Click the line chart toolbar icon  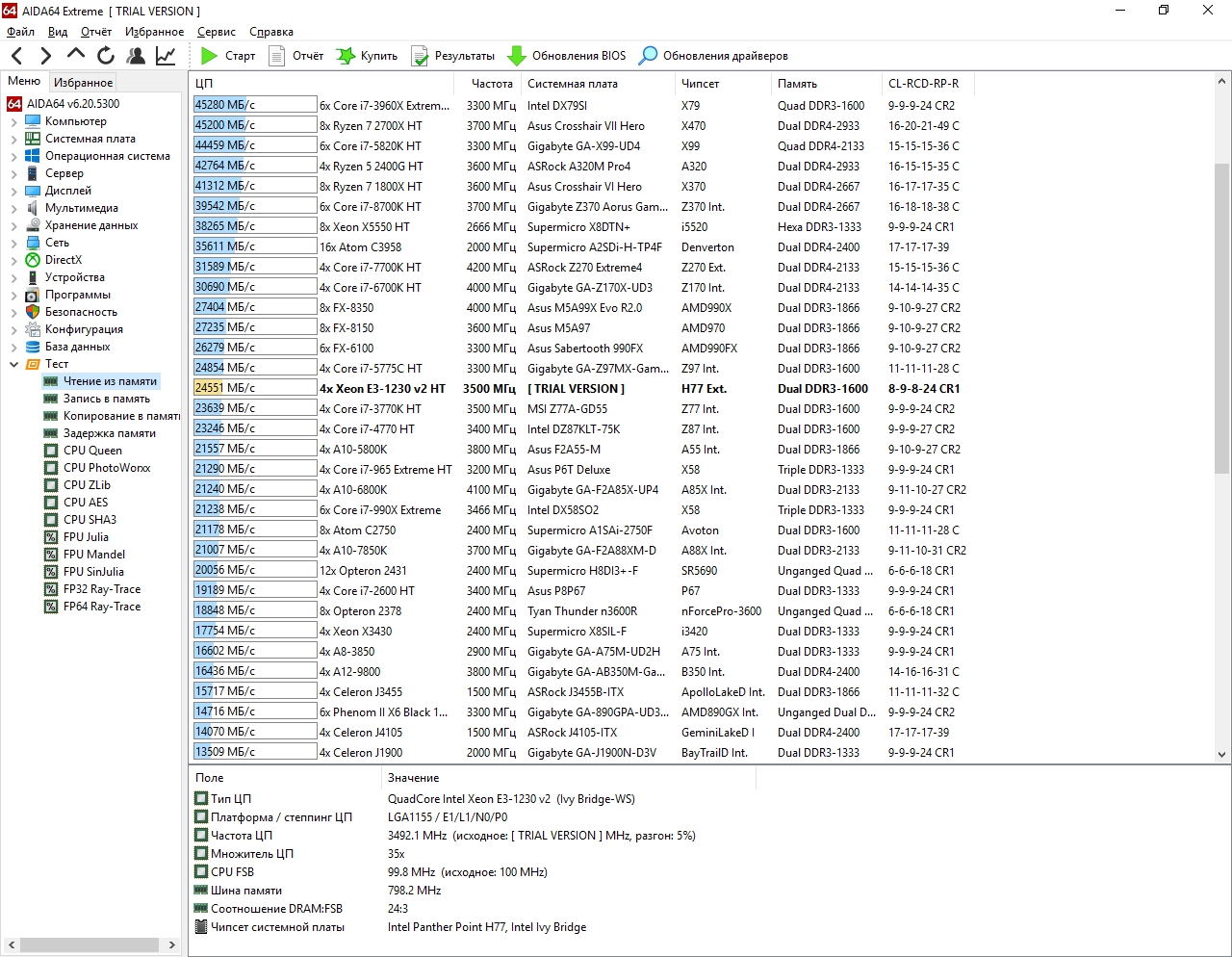[166, 56]
